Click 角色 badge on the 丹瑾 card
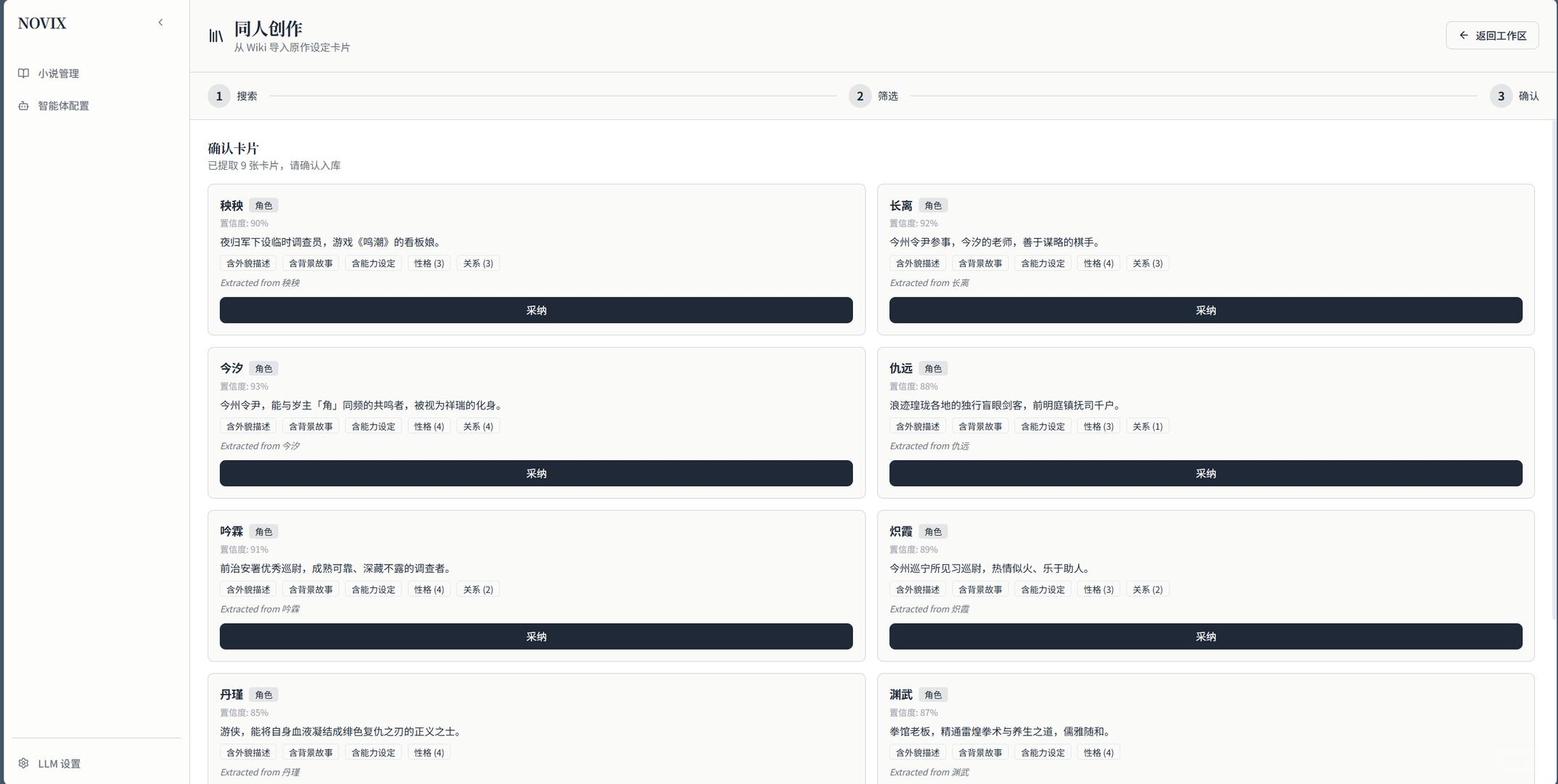Screen dimensions: 1558x784 pos(264,695)
